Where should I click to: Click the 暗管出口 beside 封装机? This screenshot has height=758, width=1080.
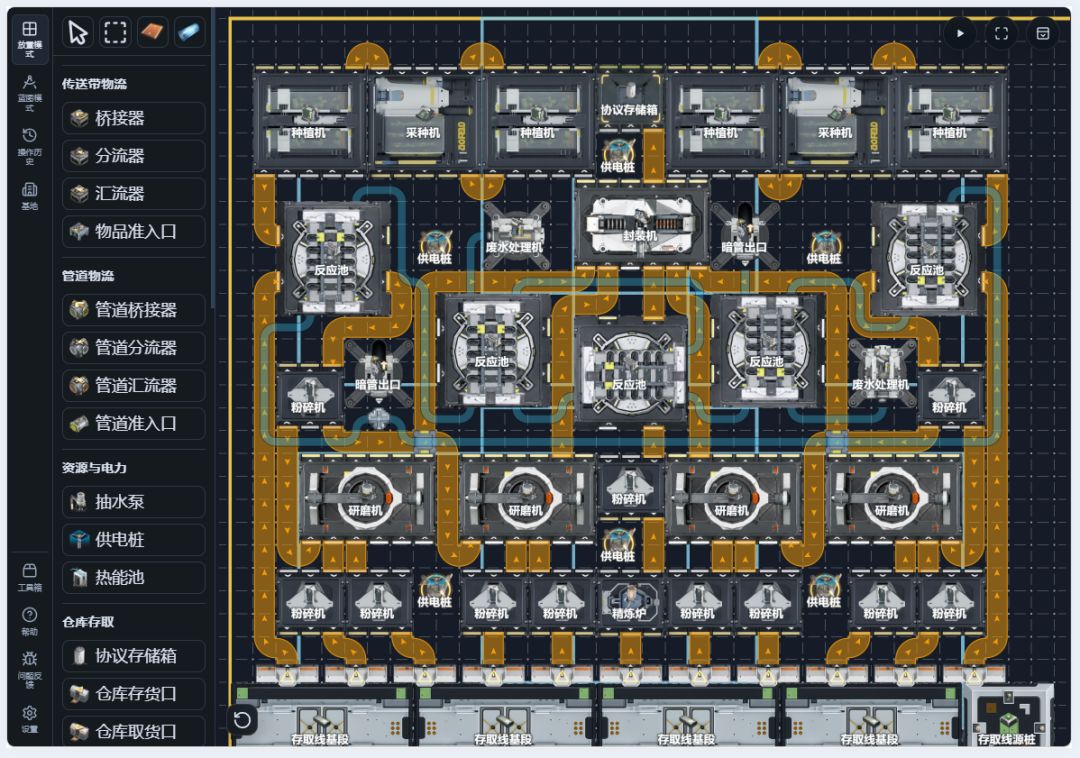pyautogui.click(x=744, y=234)
